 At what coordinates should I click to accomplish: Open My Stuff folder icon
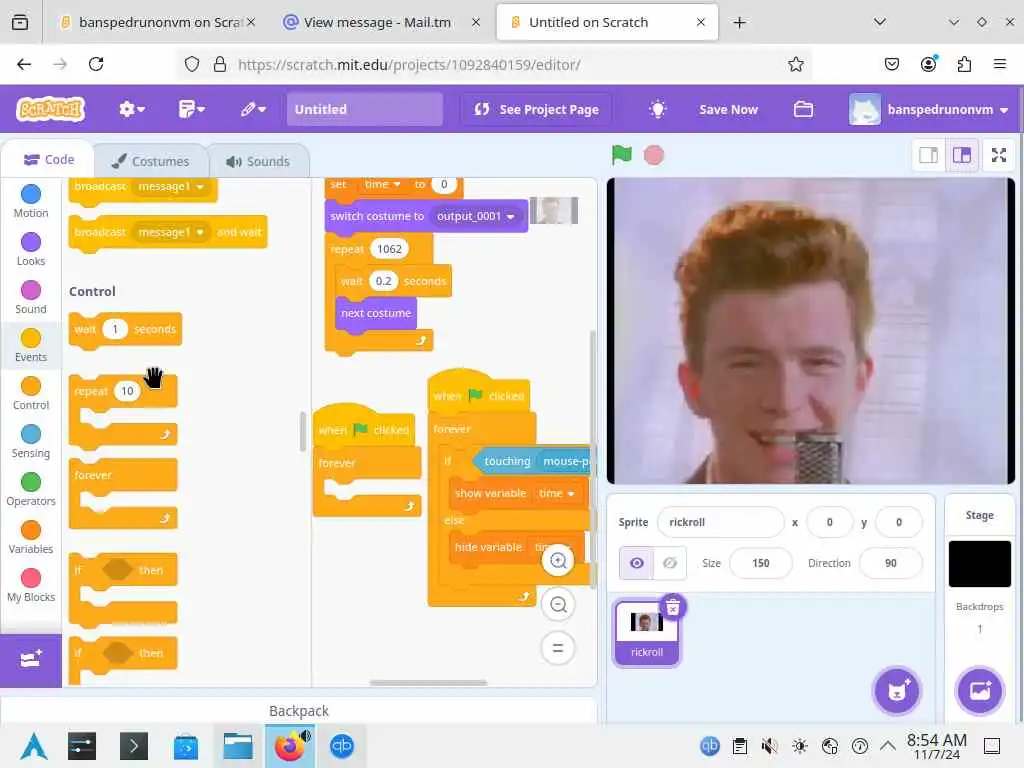[x=803, y=109]
